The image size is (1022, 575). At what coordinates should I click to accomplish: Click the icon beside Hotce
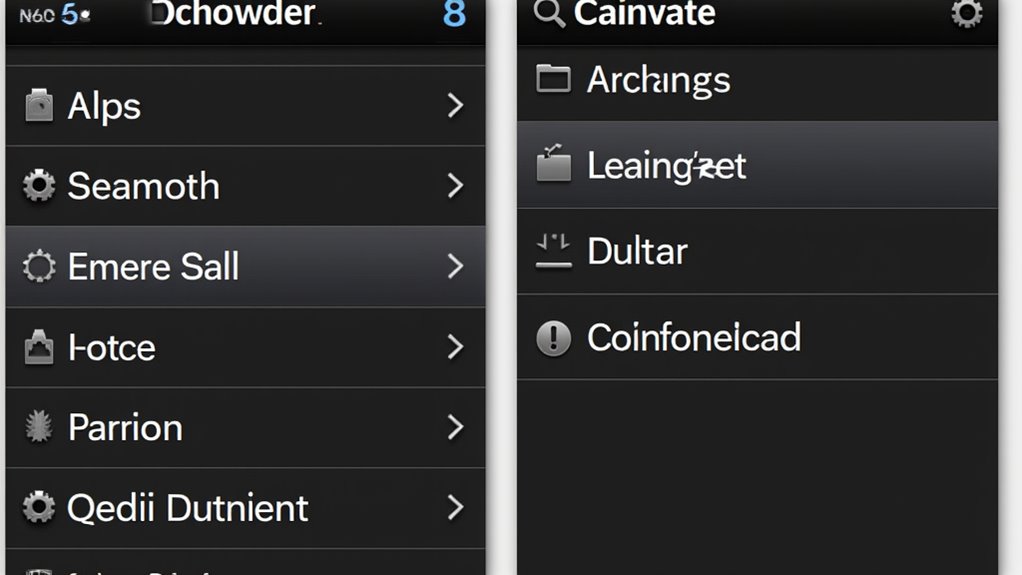pyautogui.click(x=39, y=348)
